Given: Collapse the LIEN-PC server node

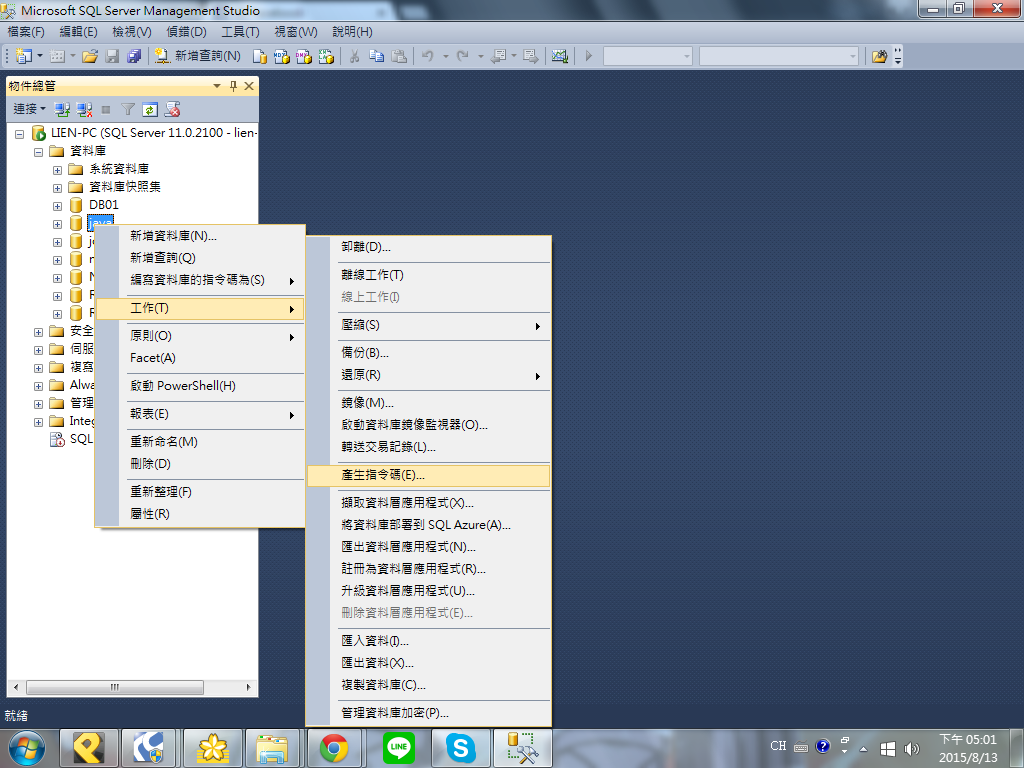Looking at the screenshot, I should (x=20, y=134).
